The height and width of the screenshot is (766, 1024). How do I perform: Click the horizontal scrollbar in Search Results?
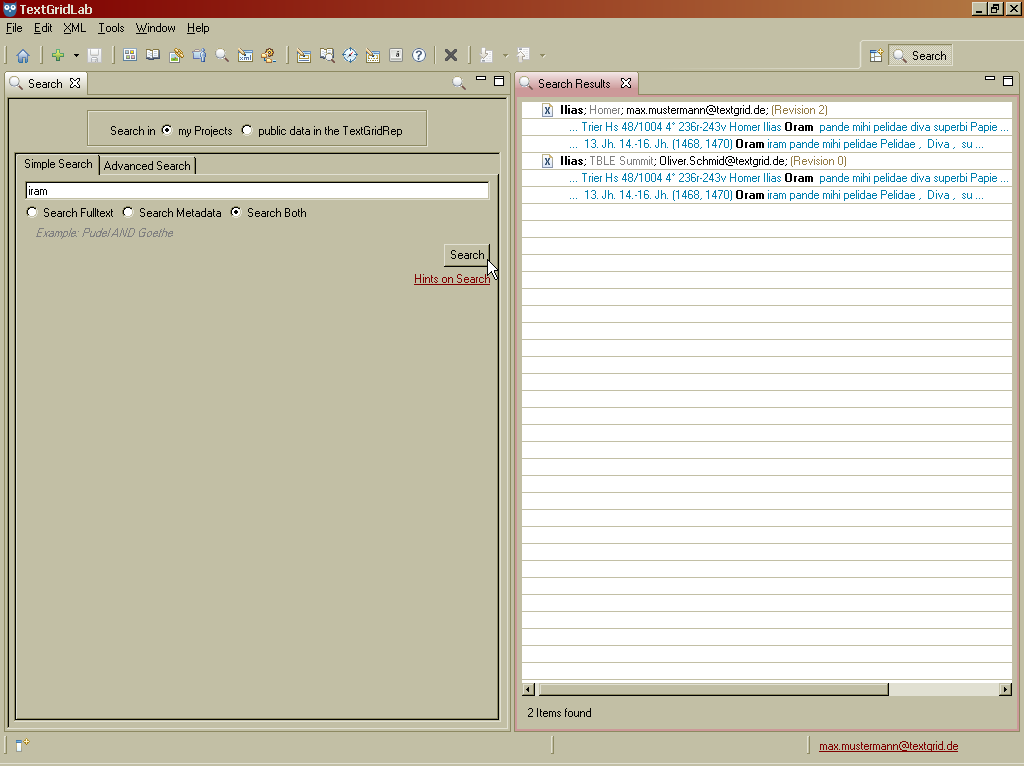(x=712, y=689)
